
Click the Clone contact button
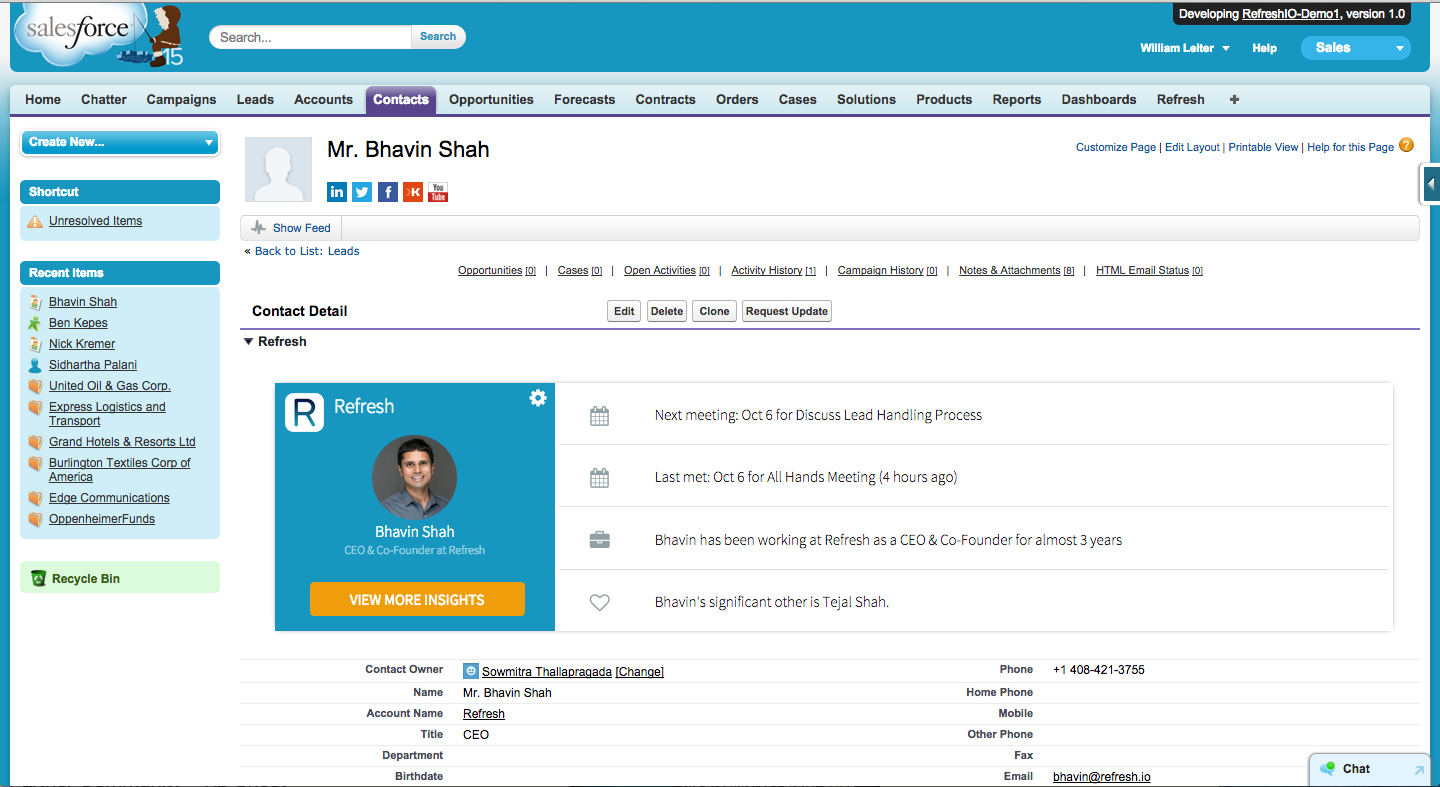pos(714,311)
